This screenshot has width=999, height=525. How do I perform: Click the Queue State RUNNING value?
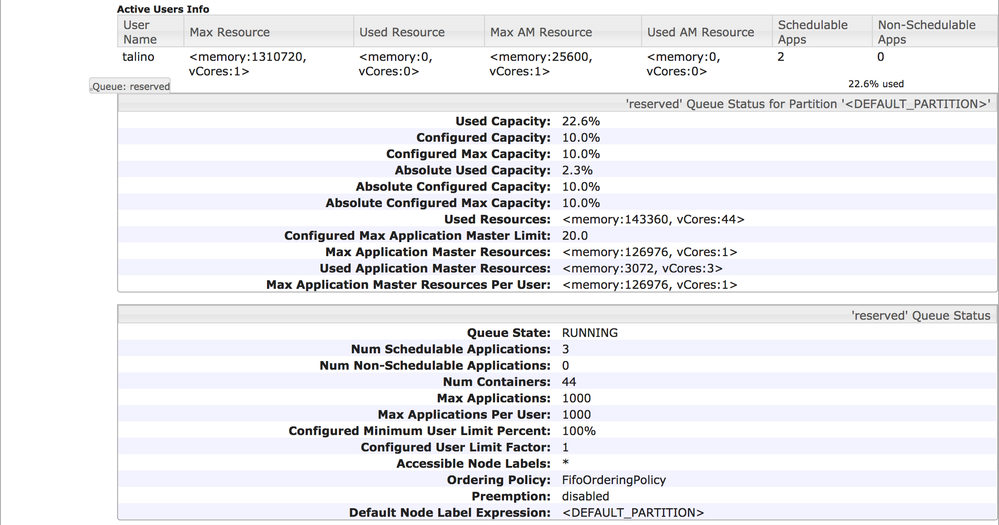tap(589, 333)
